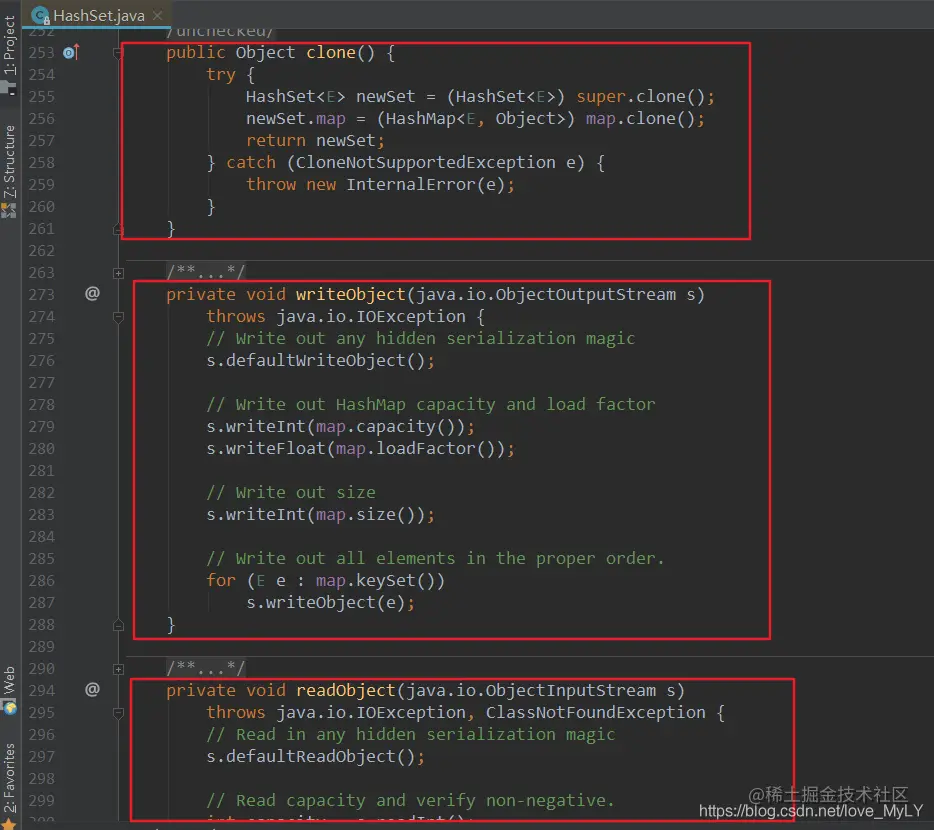
Task: Collapse writeObject body fold at line 274
Action: pyautogui.click(x=118, y=317)
